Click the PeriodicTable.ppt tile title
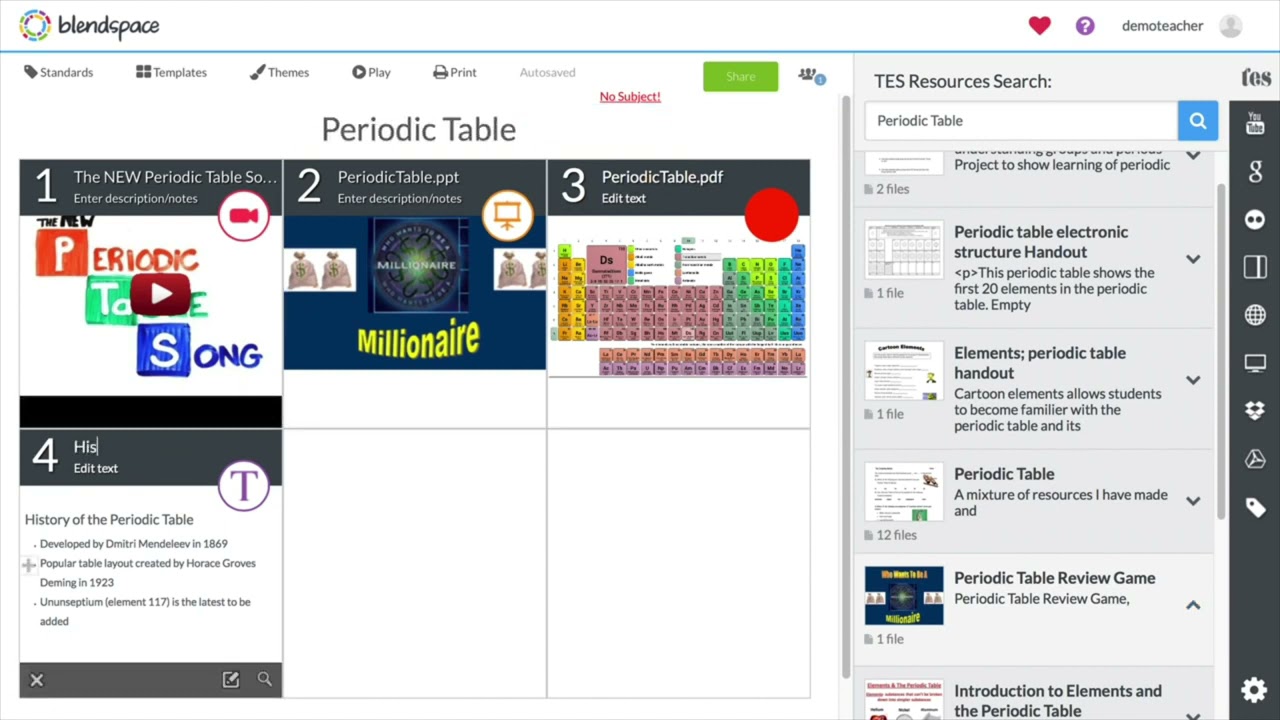 click(x=398, y=177)
